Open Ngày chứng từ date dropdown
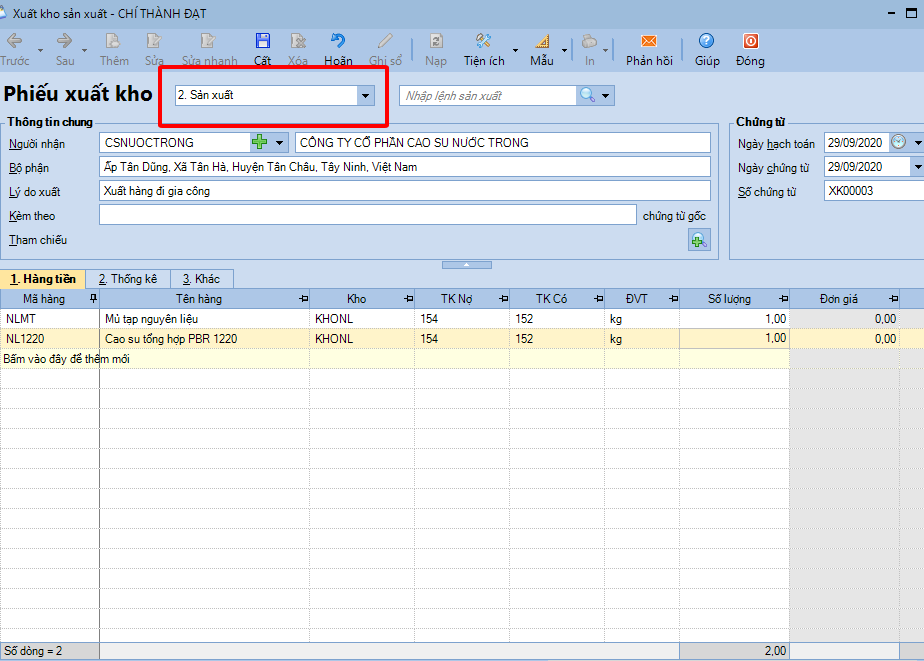The height and width of the screenshot is (661, 924). [x=918, y=167]
